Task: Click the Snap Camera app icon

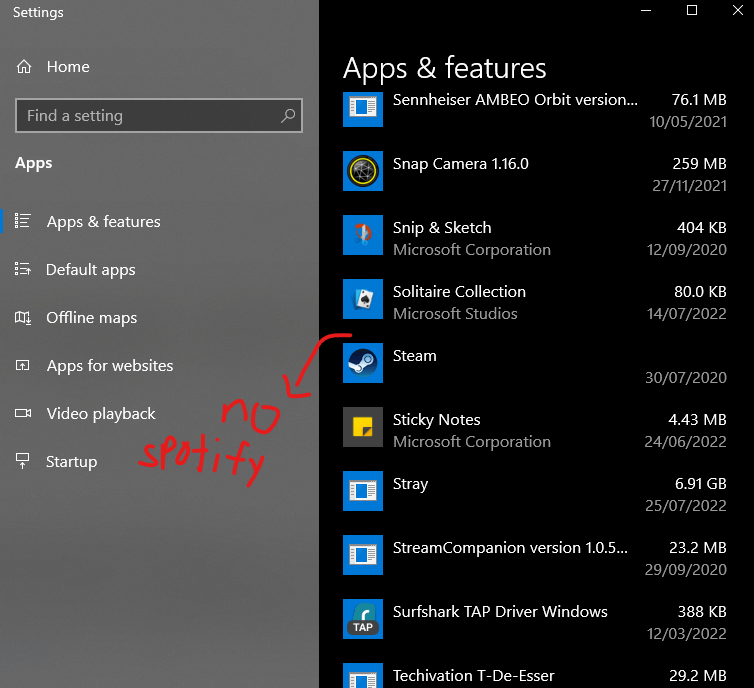Action: click(363, 171)
